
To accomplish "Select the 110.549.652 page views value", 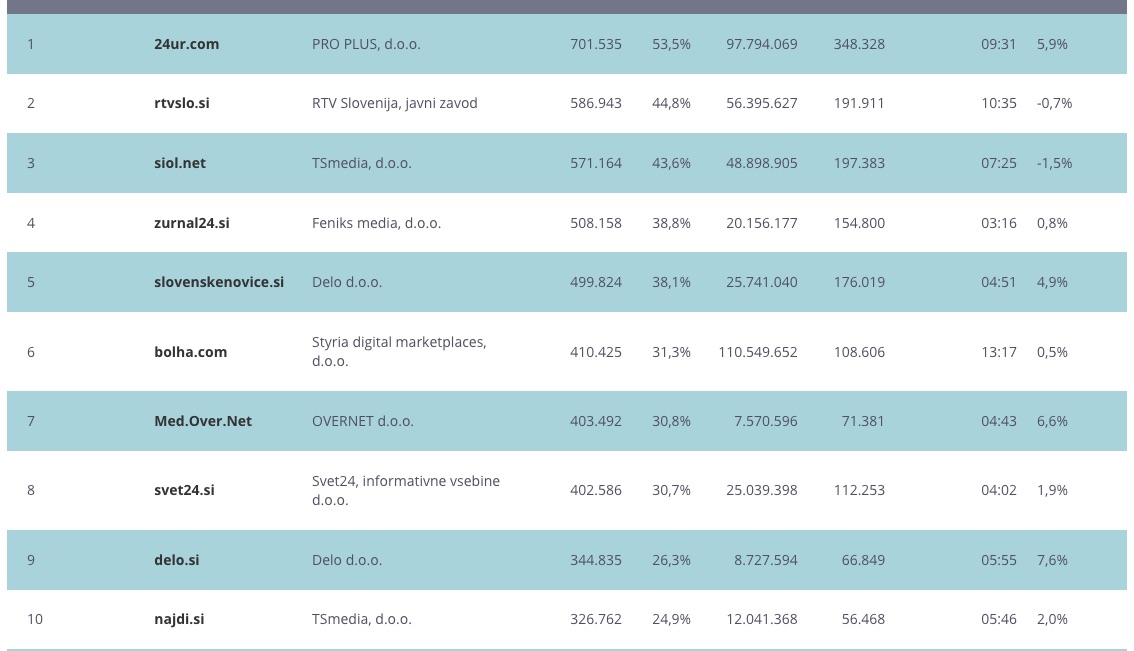I will [x=758, y=352].
